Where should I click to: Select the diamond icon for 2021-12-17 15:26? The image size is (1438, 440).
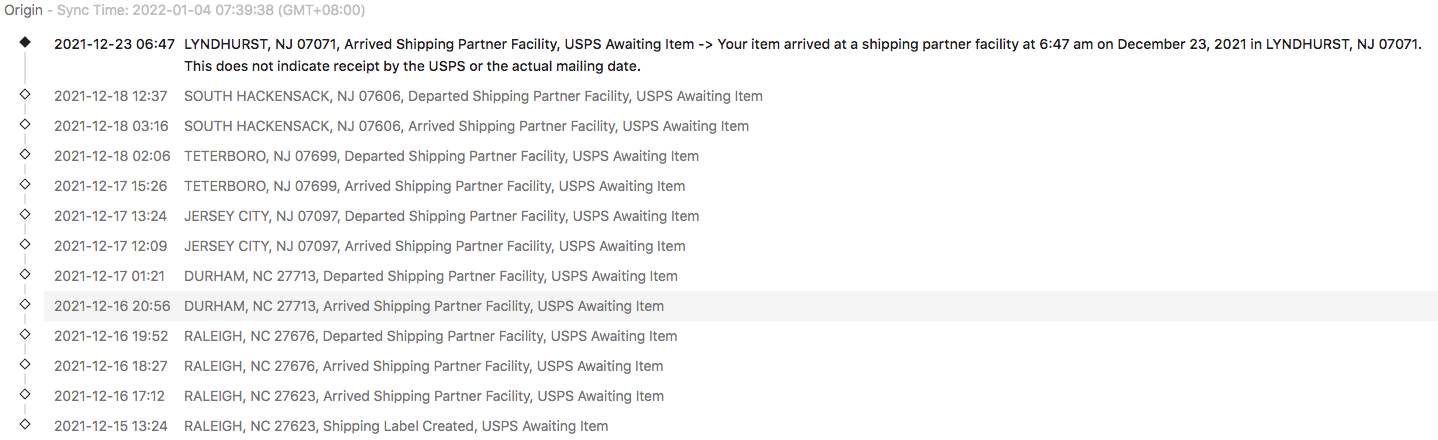click(x=25, y=184)
